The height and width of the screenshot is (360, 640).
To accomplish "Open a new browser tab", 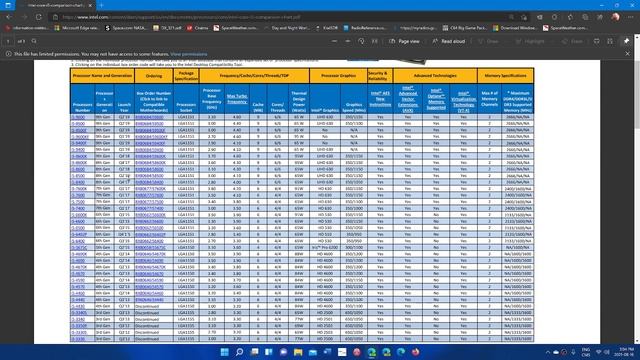I will tap(102, 6).
